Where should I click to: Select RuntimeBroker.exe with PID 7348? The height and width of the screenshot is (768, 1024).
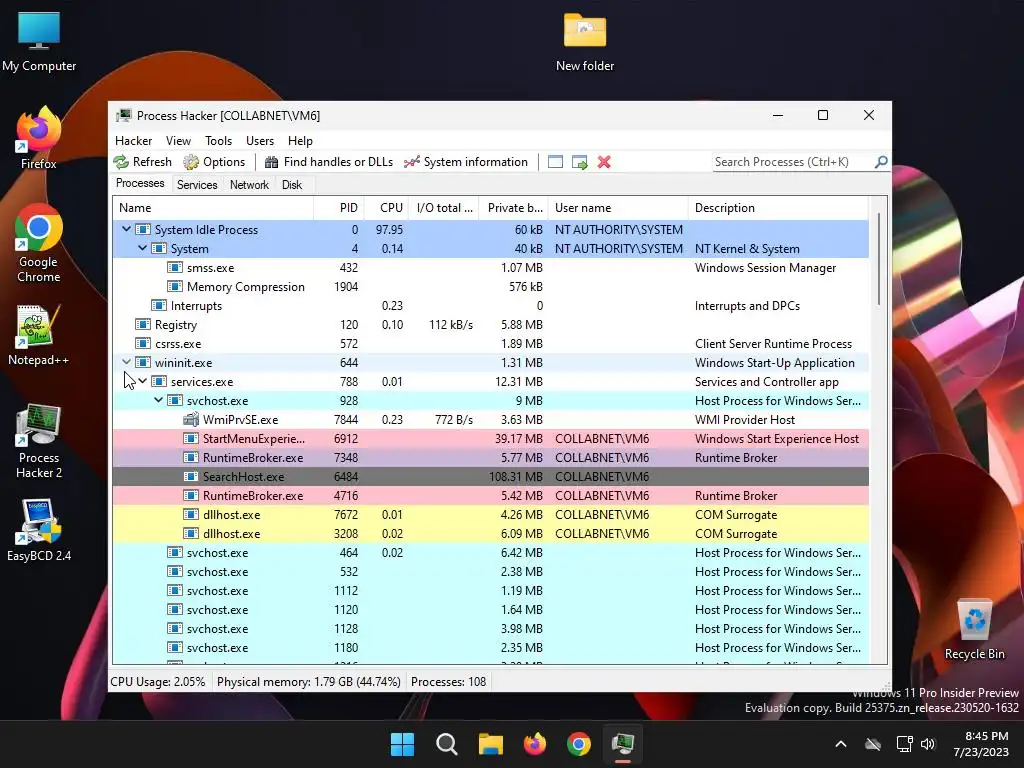tap(490, 457)
